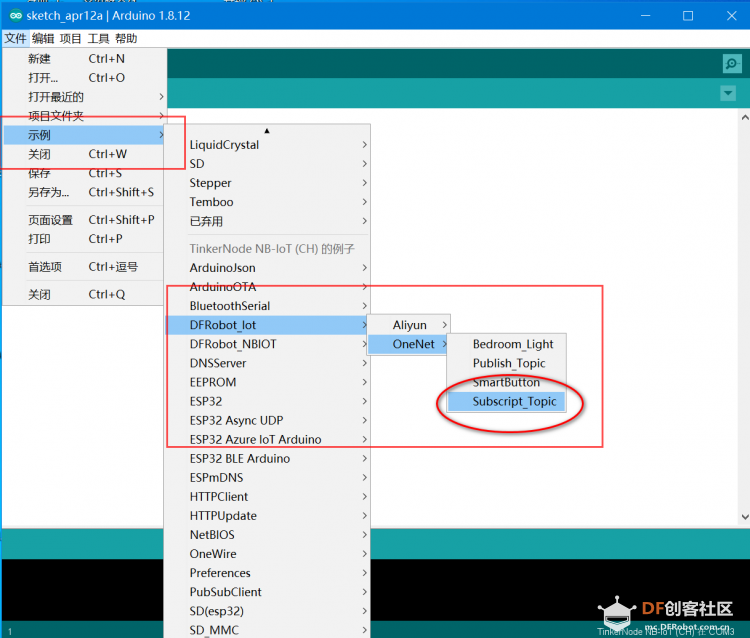Select the OneNet submenu
The width and height of the screenshot is (750, 638).
[409, 344]
